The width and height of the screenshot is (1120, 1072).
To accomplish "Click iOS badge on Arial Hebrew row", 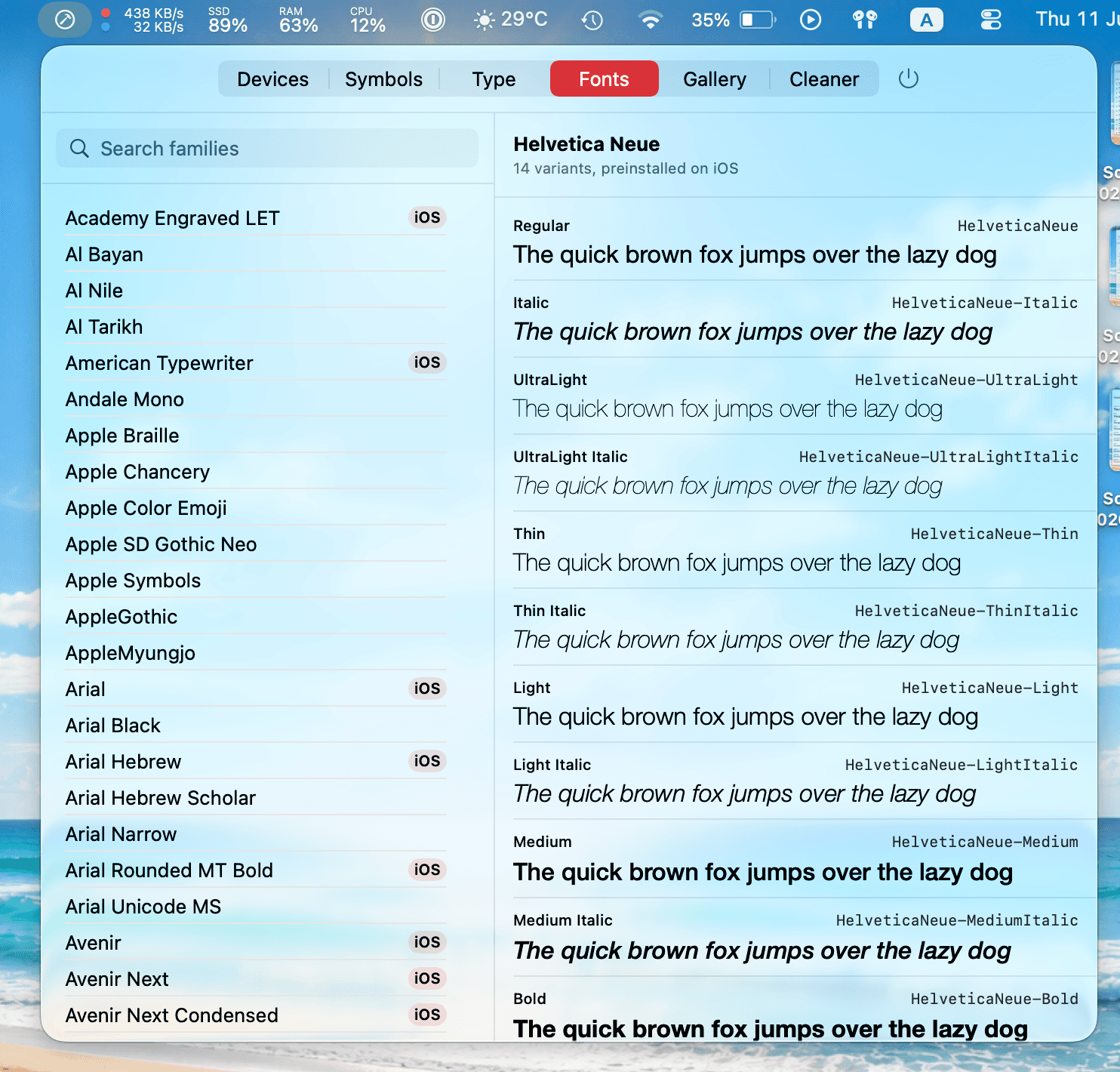I will pos(427,761).
